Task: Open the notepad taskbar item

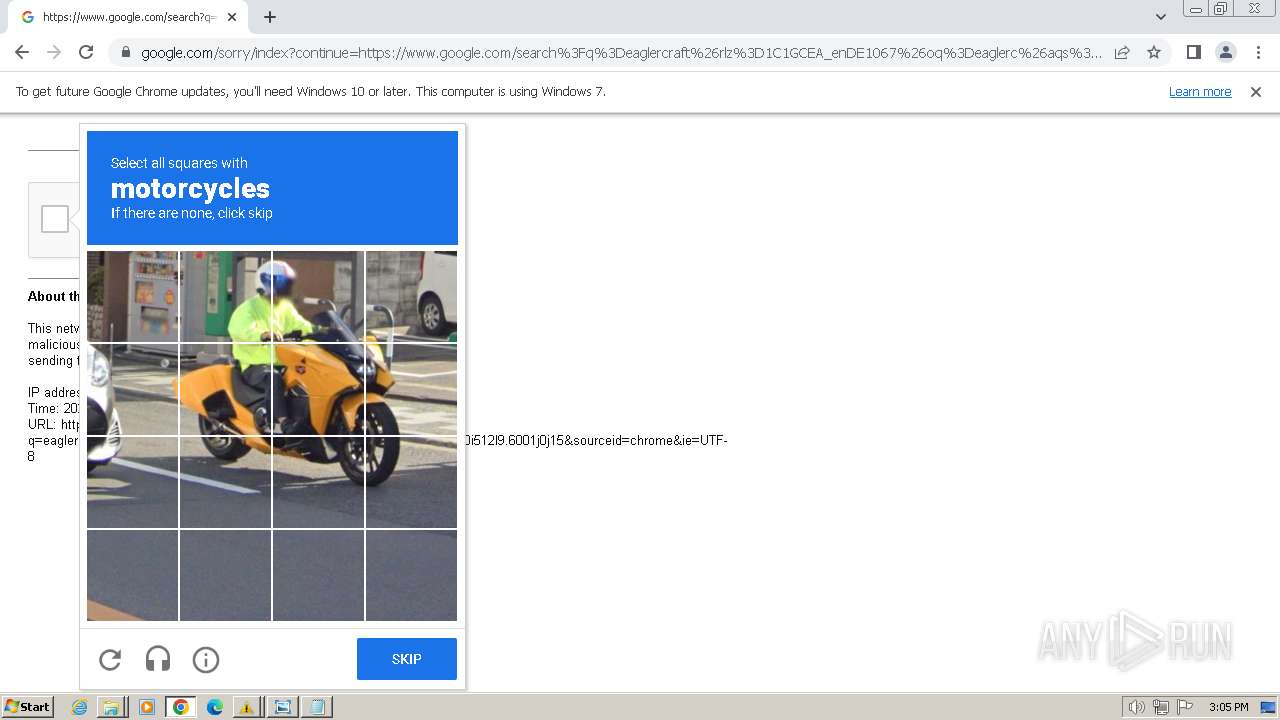Action: point(317,707)
